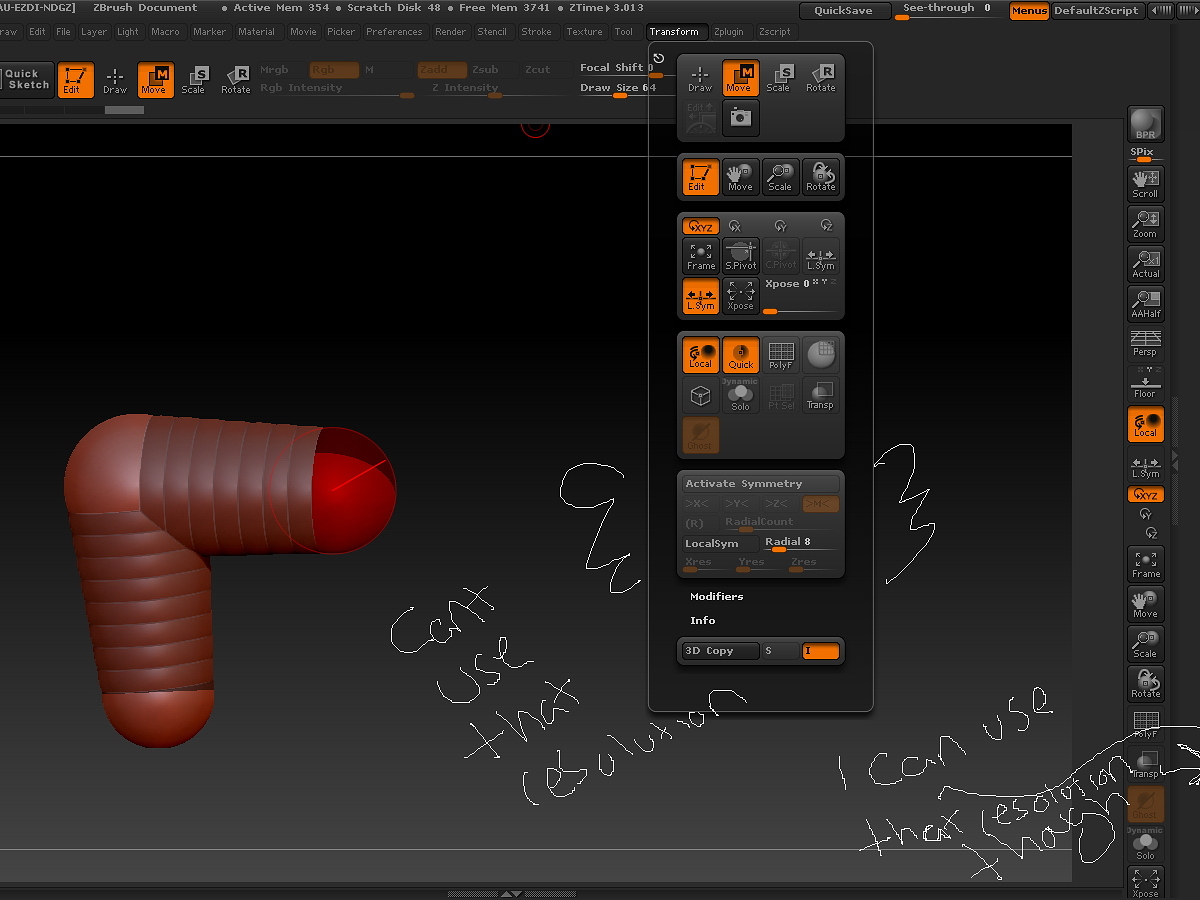Viewport: 1200px width, 900px height.
Task: Click AAHalf icon on right shelf
Action: click(1145, 304)
